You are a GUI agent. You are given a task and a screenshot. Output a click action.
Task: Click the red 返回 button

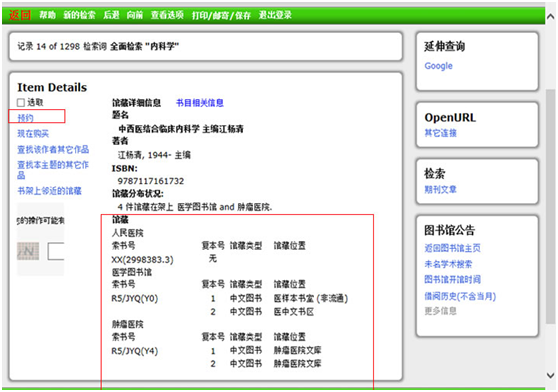click(20, 15)
